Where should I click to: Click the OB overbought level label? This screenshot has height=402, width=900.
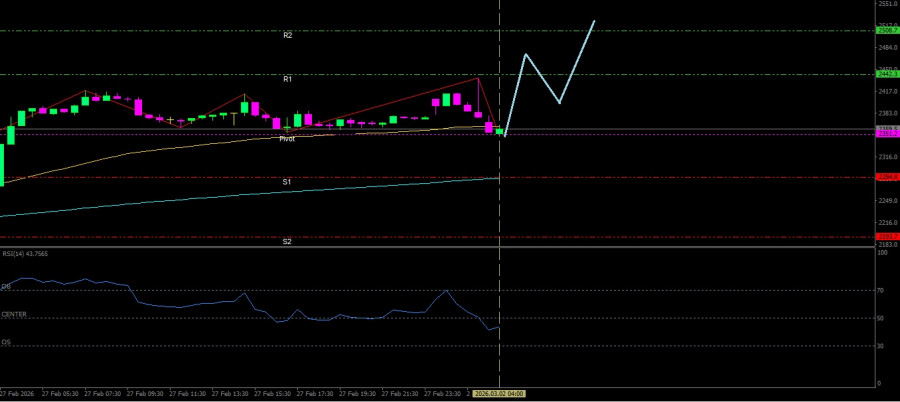pyautogui.click(x=6, y=286)
